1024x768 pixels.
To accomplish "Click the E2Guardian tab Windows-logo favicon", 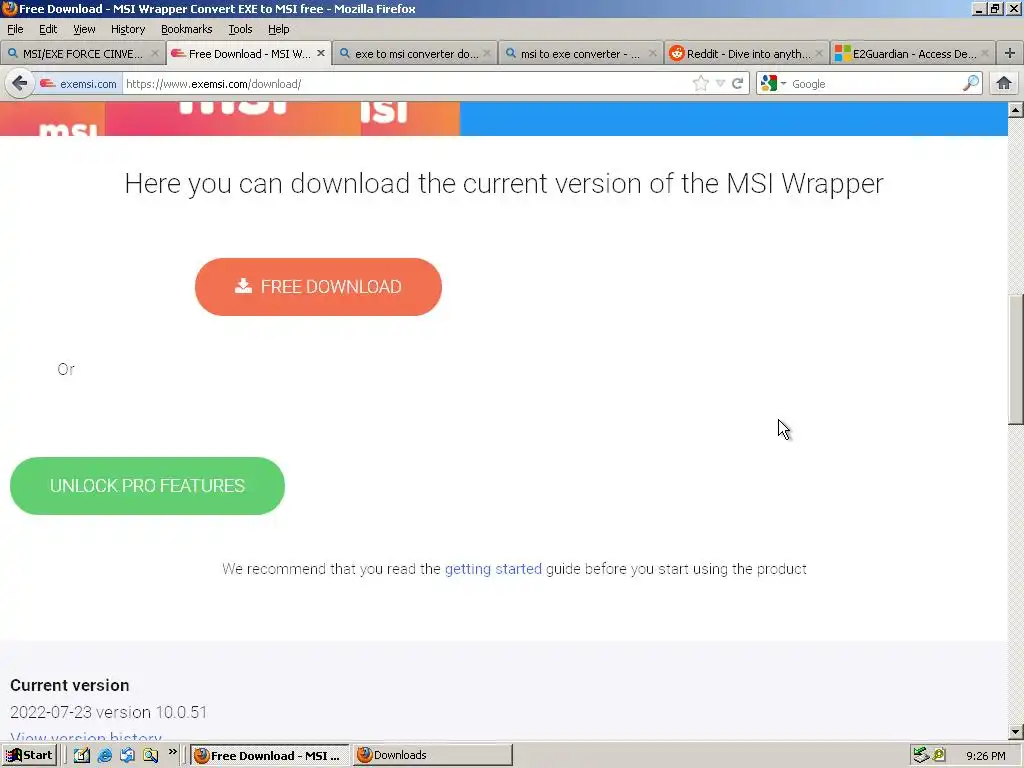I will pos(843,54).
